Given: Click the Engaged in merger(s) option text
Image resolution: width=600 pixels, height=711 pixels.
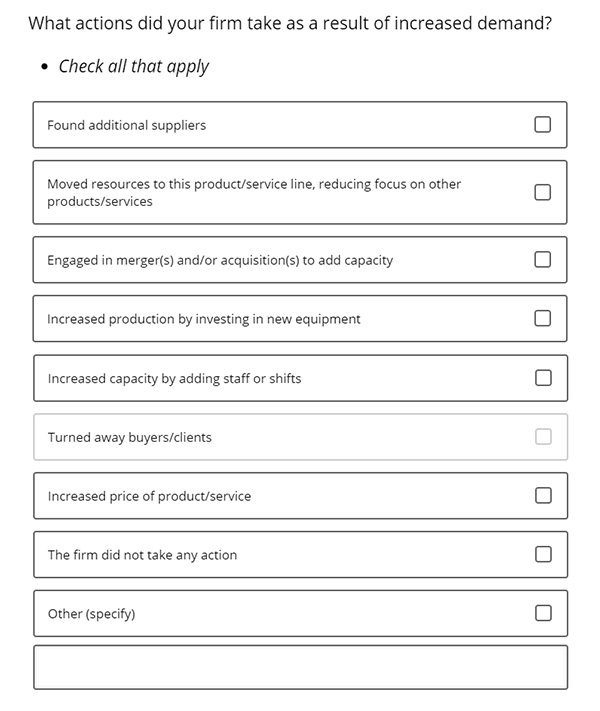Looking at the screenshot, I should (220, 260).
